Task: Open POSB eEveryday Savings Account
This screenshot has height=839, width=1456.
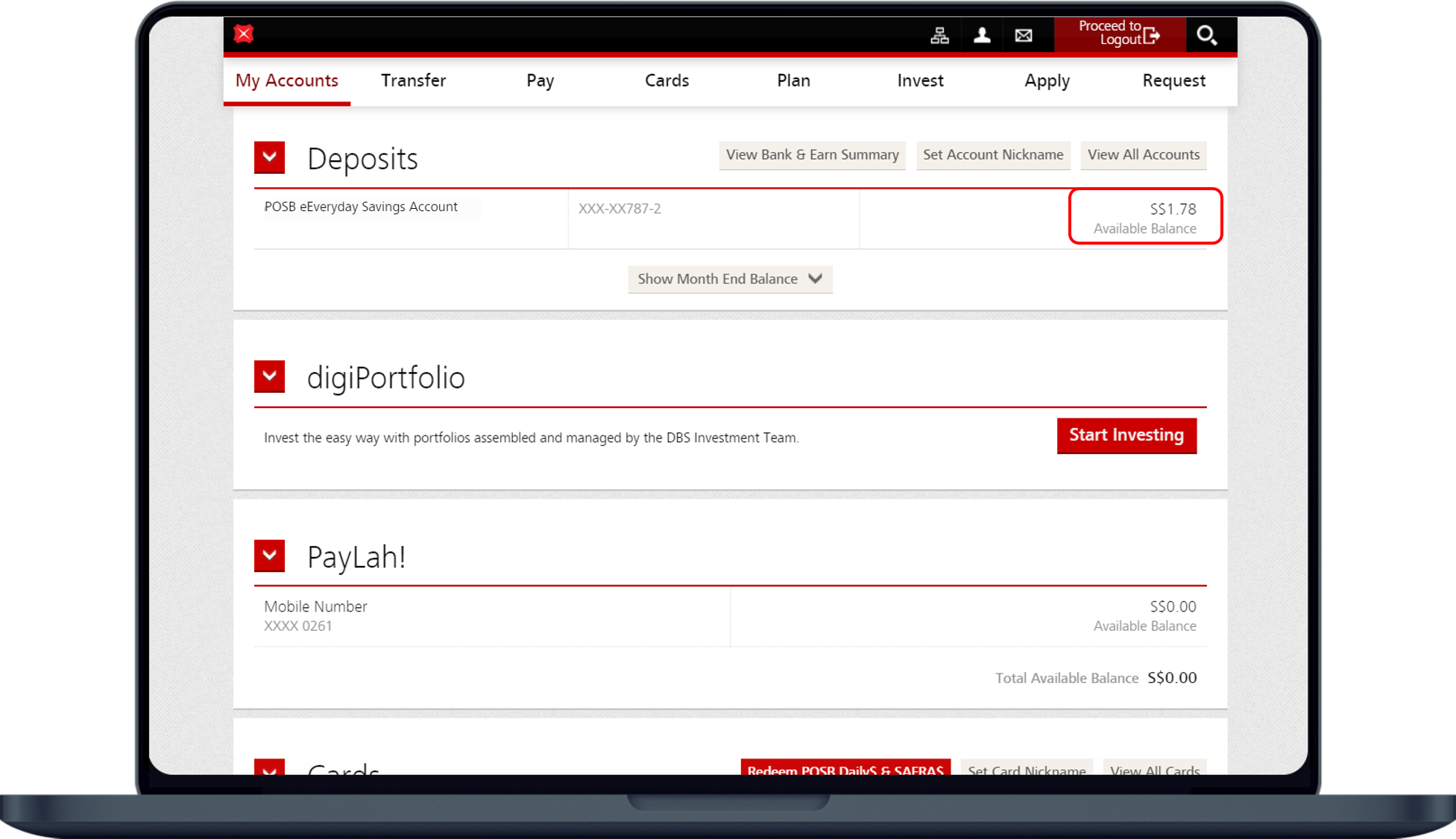Action: (361, 207)
